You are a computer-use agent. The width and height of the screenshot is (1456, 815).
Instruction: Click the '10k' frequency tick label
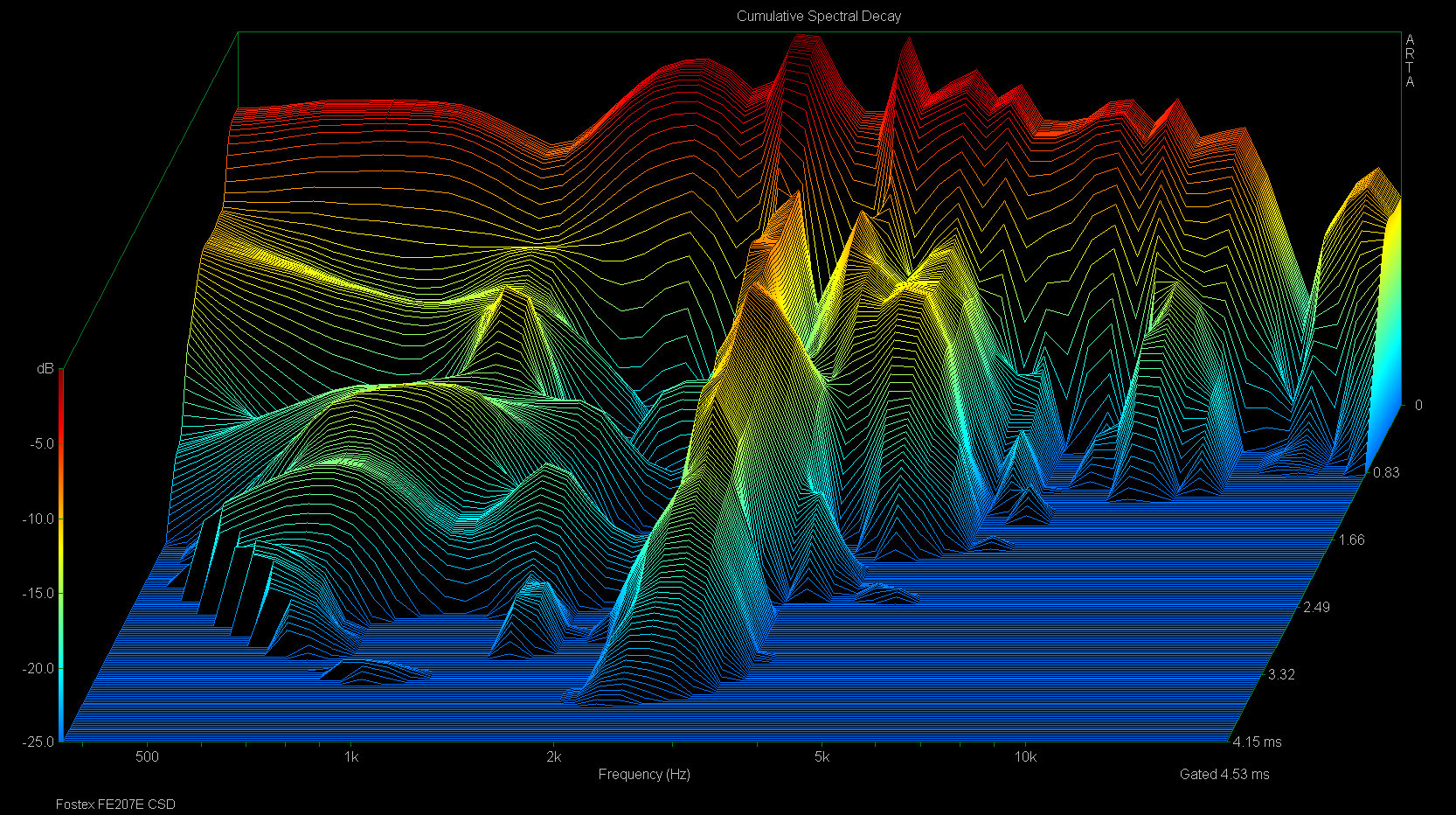tap(1025, 756)
